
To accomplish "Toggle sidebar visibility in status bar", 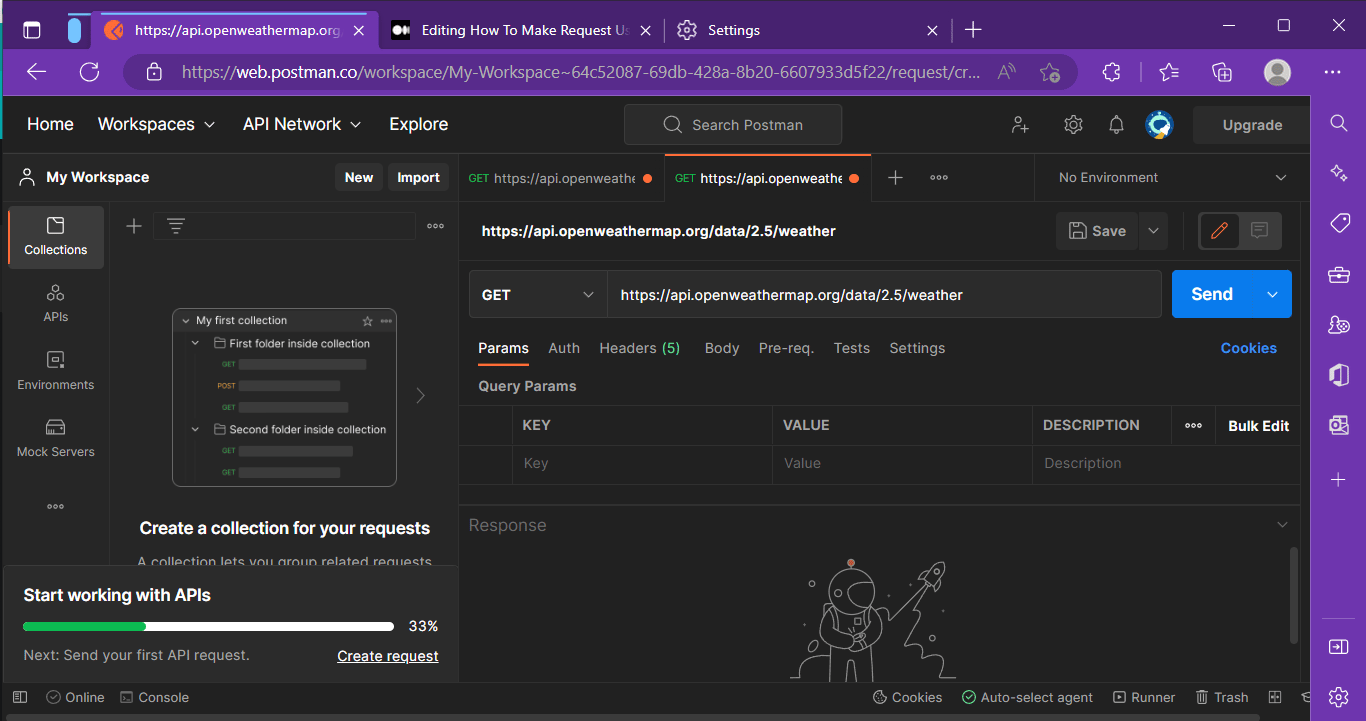I will (20, 697).
